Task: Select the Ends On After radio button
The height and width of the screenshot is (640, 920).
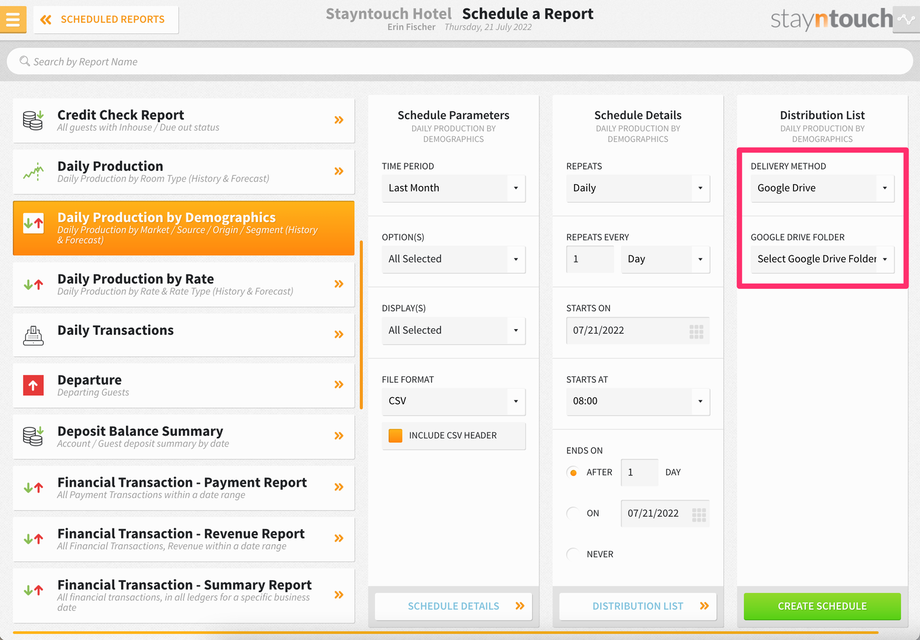Action: pos(573,472)
